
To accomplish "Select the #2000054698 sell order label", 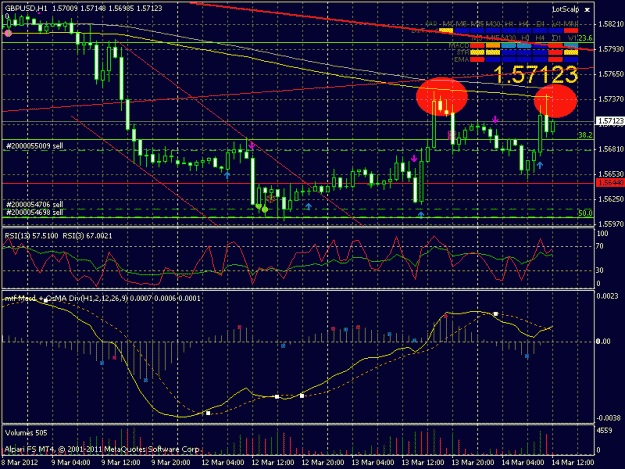I will click(35, 212).
